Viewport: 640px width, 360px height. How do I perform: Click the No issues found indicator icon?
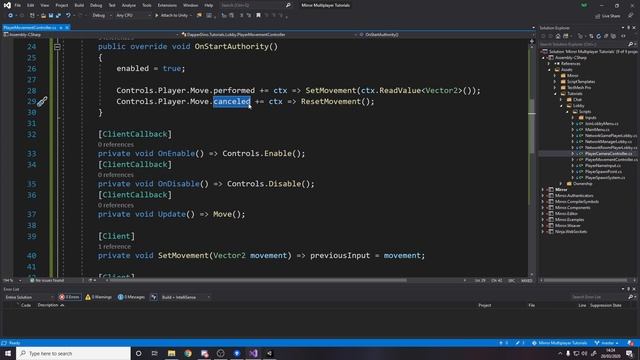pos(32,280)
